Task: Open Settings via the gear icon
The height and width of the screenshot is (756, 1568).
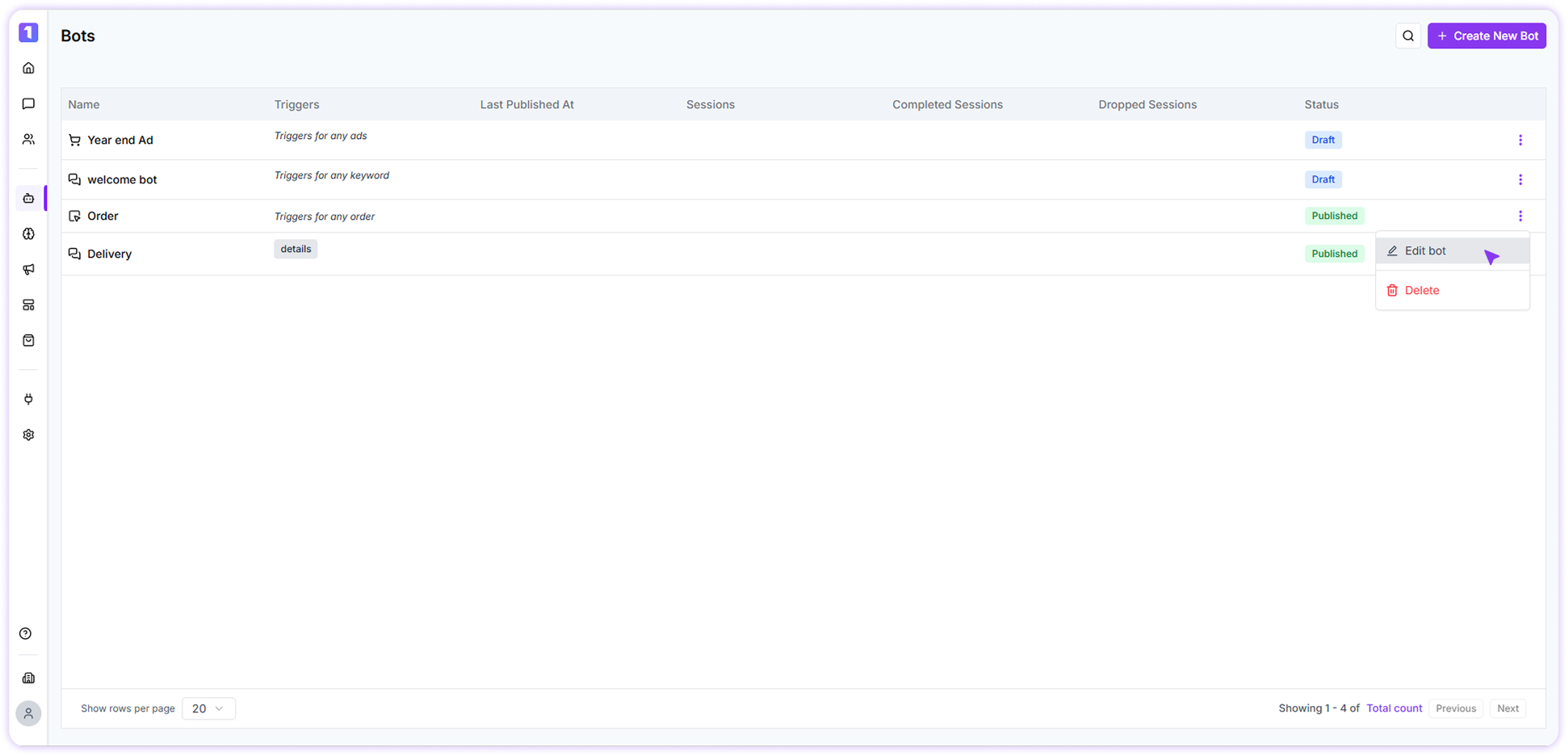Action: point(28,435)
